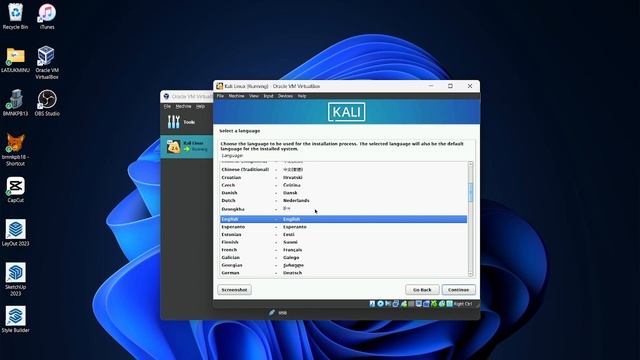Open the Devices menu

[x=285, y=96]
